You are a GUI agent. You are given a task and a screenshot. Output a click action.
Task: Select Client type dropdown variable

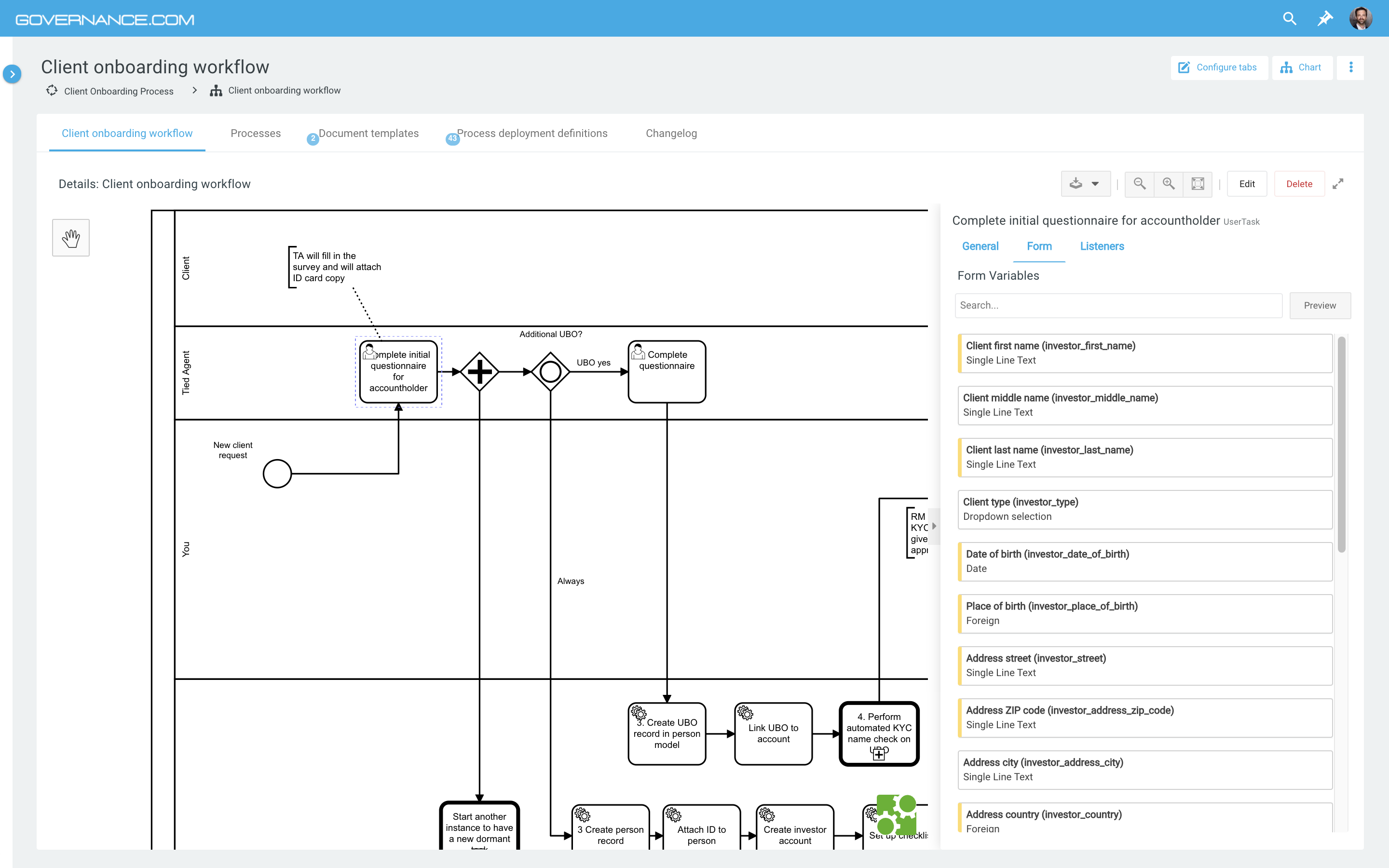point(1144,509)
